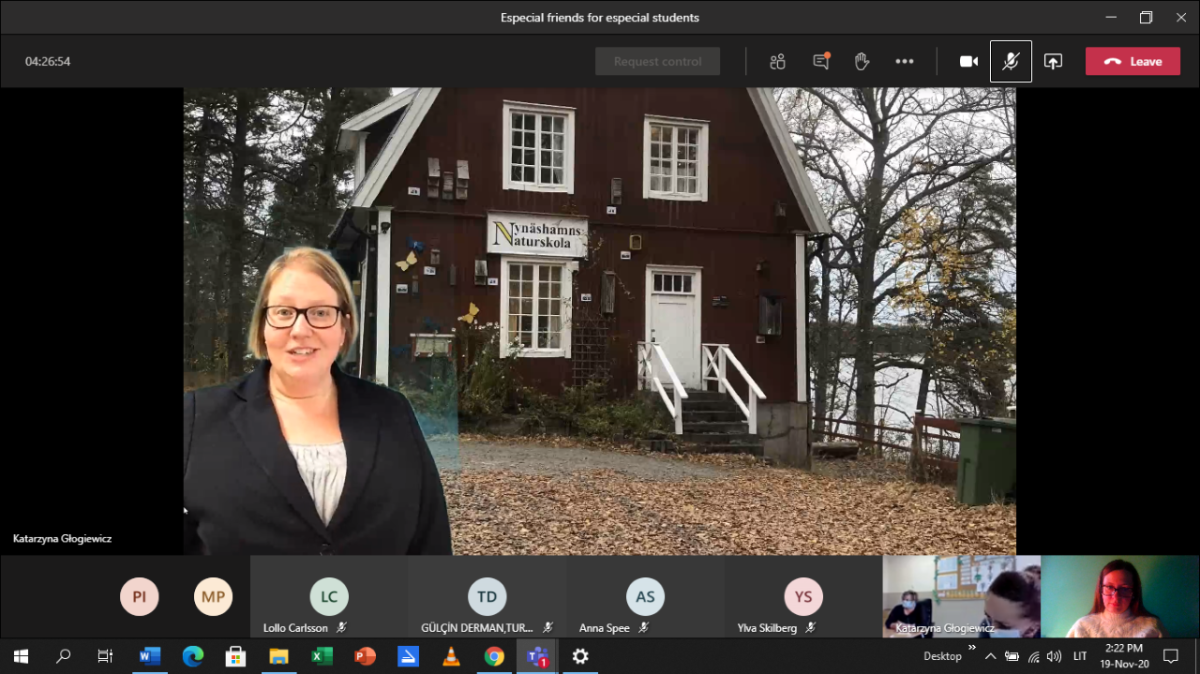Leave the meeting

click(x=1132, y=61)
